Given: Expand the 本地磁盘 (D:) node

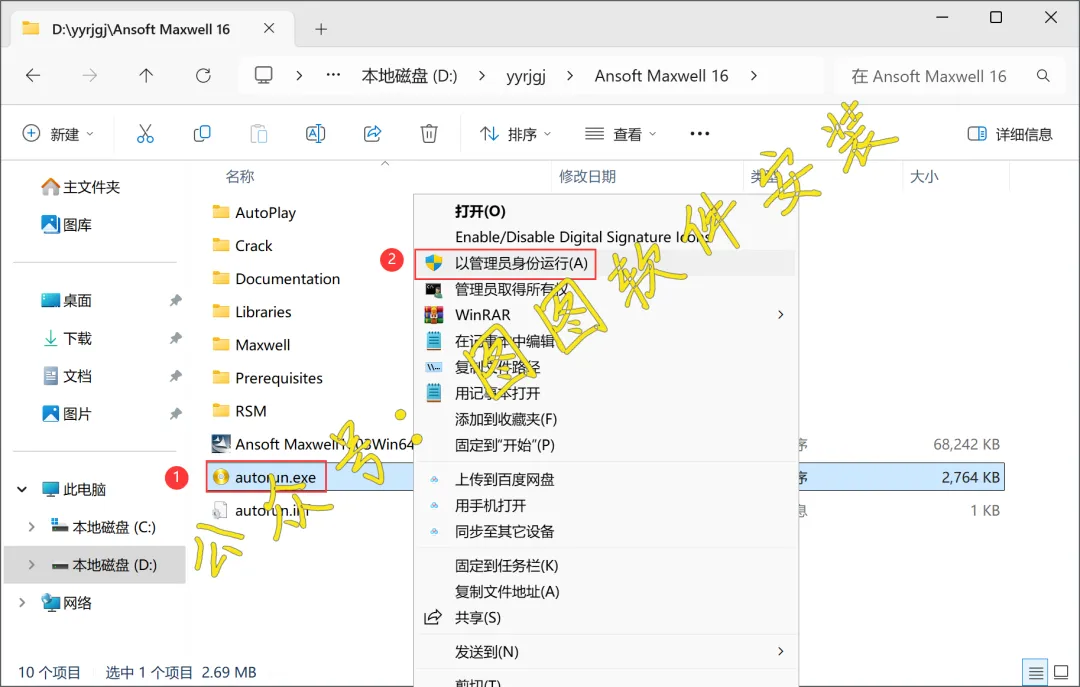Looking at the screenshot, I should coord(31,565).
